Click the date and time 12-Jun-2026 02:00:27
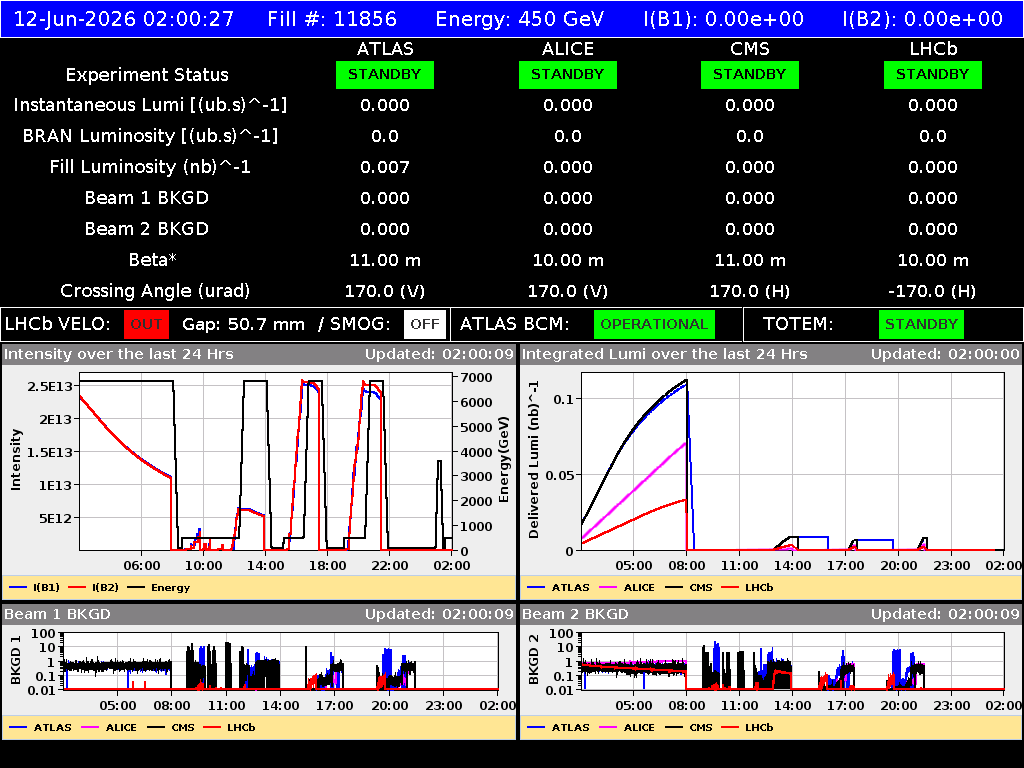The height and width of the screenshot is (768, 1024). pyautogui.click(x=123, y=18)
